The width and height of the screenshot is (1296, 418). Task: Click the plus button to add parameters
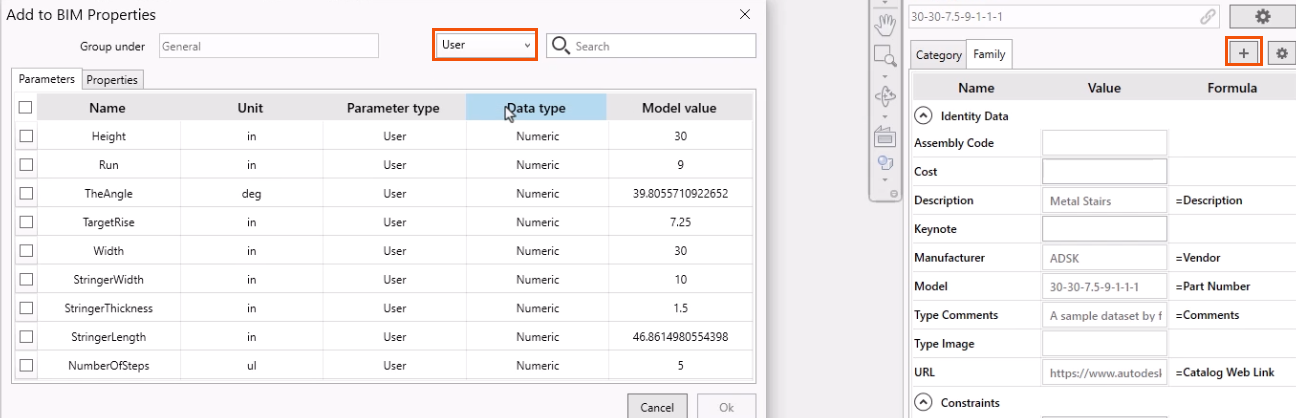(1243, 54)
